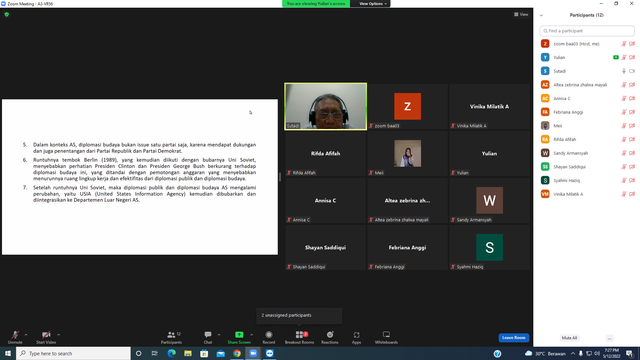
Task: Open the Windows notification center
Action: [x=630, y=353]
